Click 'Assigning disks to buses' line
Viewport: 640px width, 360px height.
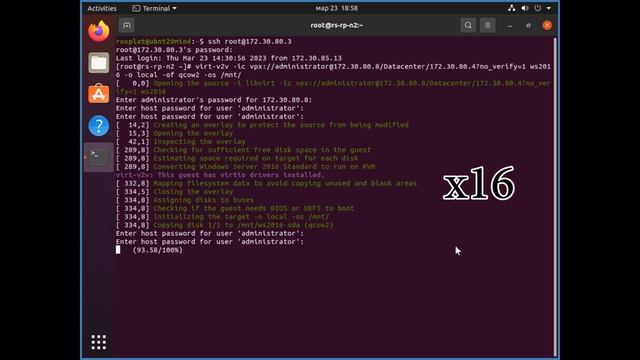pos(184,200)
